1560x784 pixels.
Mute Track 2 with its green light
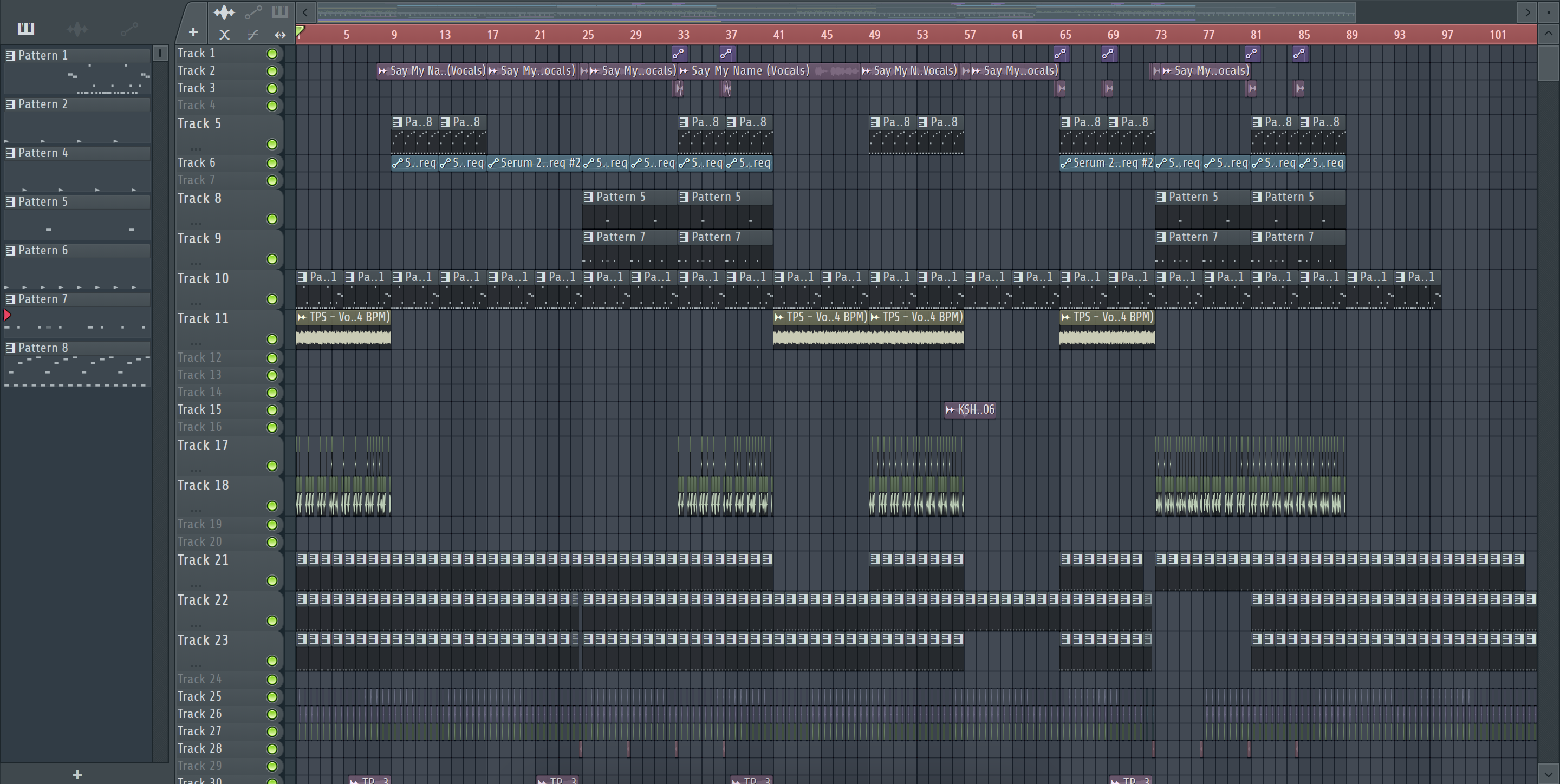click(272, 71)
